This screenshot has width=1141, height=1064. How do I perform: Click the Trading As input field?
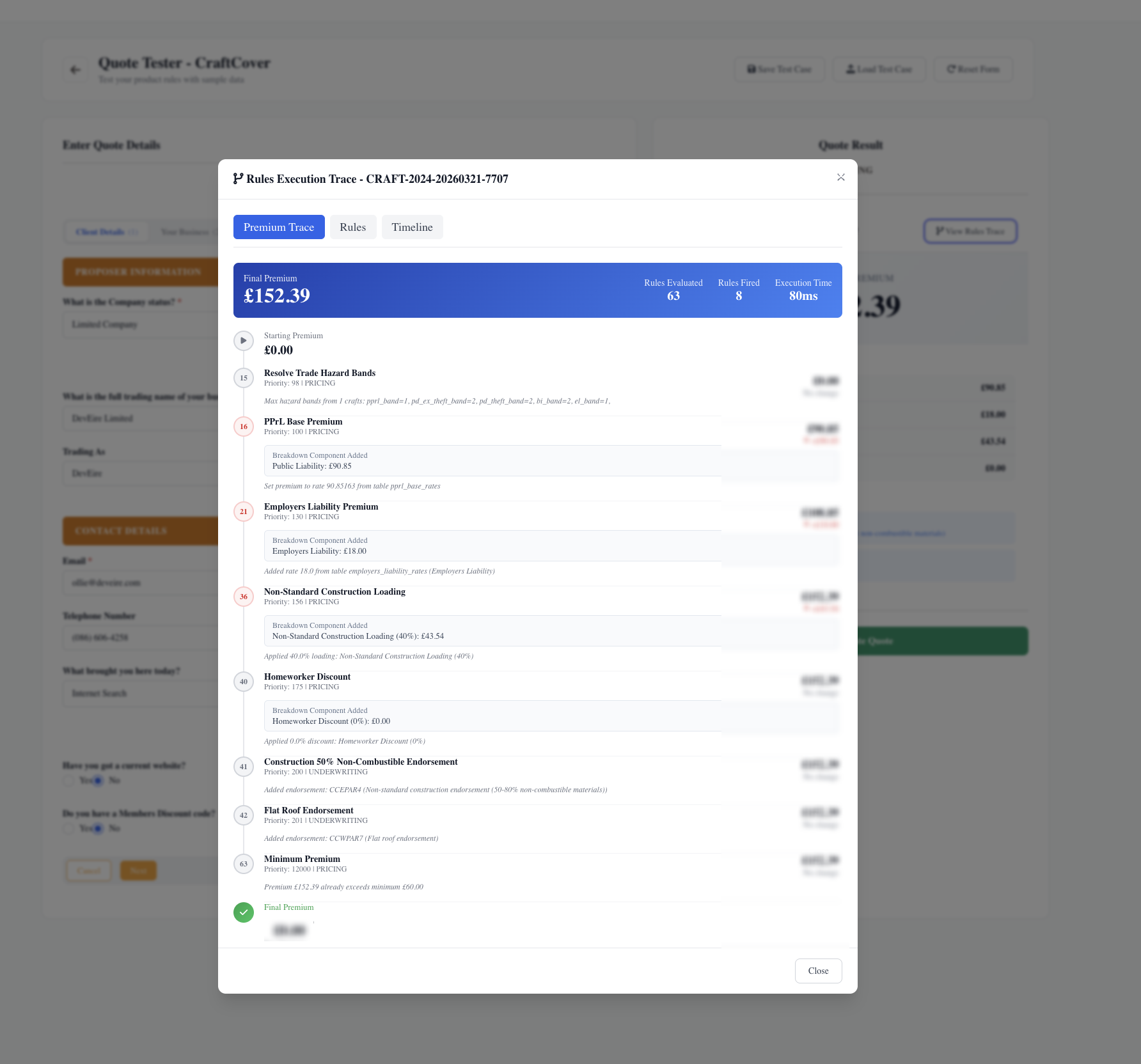pos(141,473)
